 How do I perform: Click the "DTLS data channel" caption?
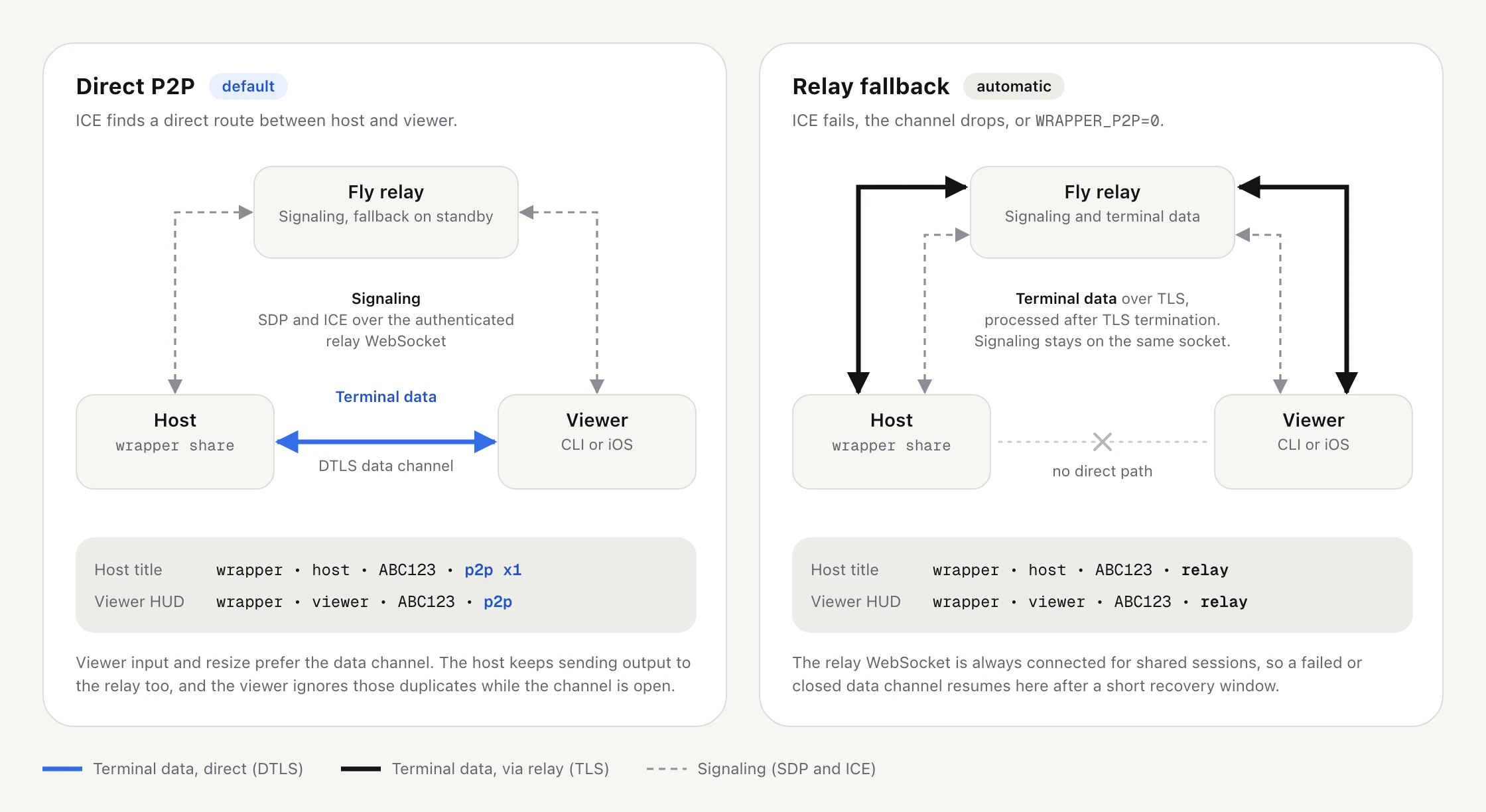click(x=386, y=466)
